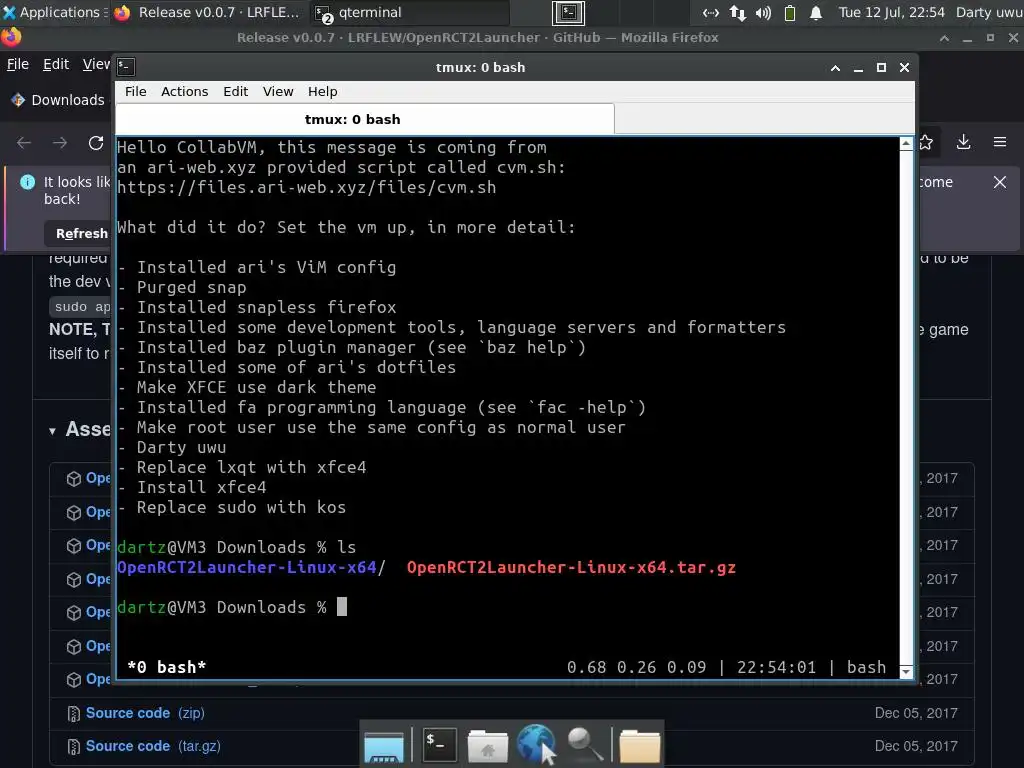1024x768 pixels.
Task: Click Firefox forward arrow button
Action: tap(60, 142)
